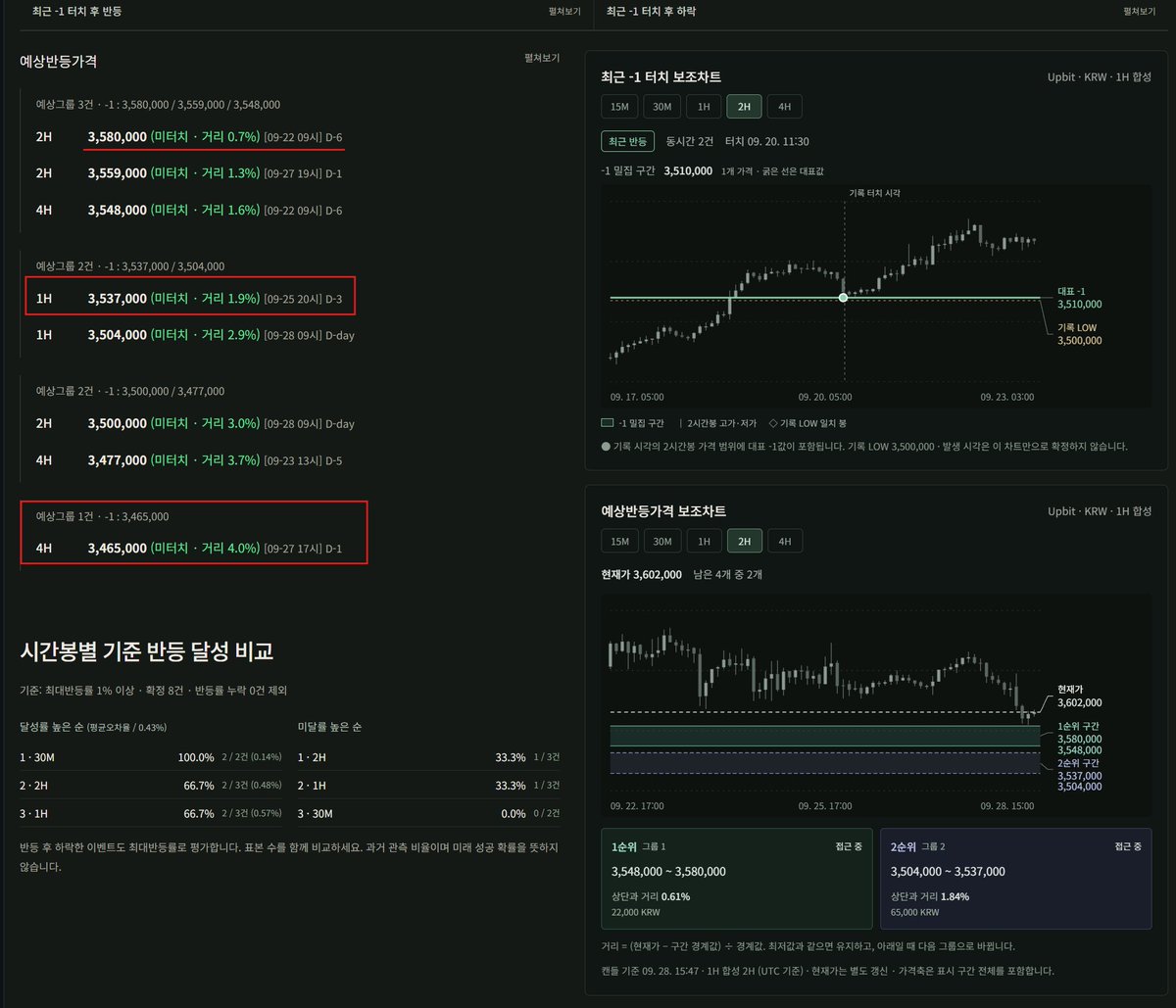Click the 2 · 1H 33.3% row
The height and width of the screenshot is (1008, 1176).
tap(428, 786)
